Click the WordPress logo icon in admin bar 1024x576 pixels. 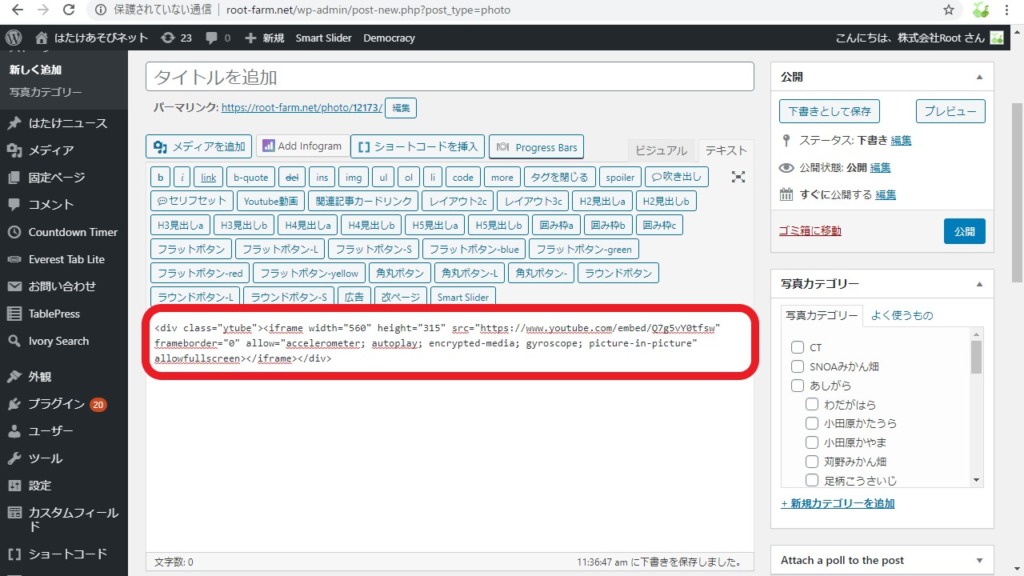tap(14, 38)
